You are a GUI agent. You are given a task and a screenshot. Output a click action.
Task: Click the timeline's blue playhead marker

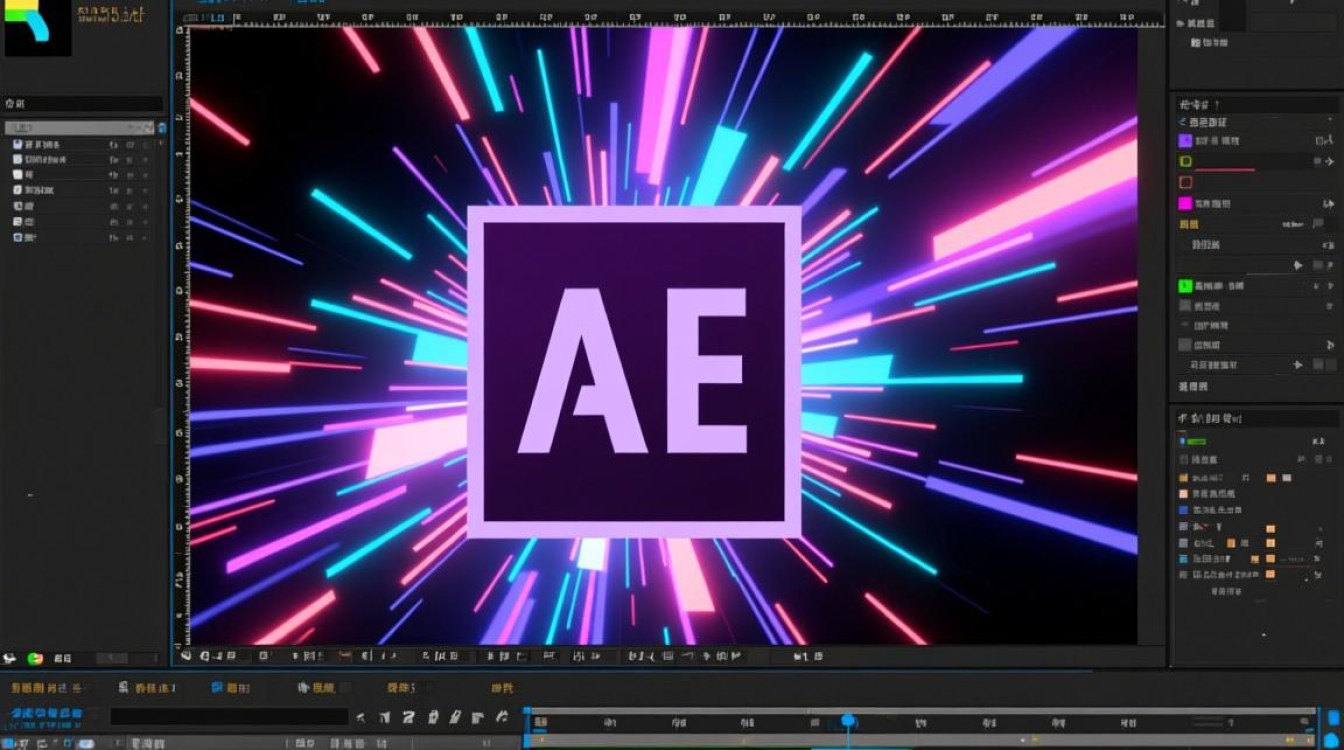tap(848, 720)
